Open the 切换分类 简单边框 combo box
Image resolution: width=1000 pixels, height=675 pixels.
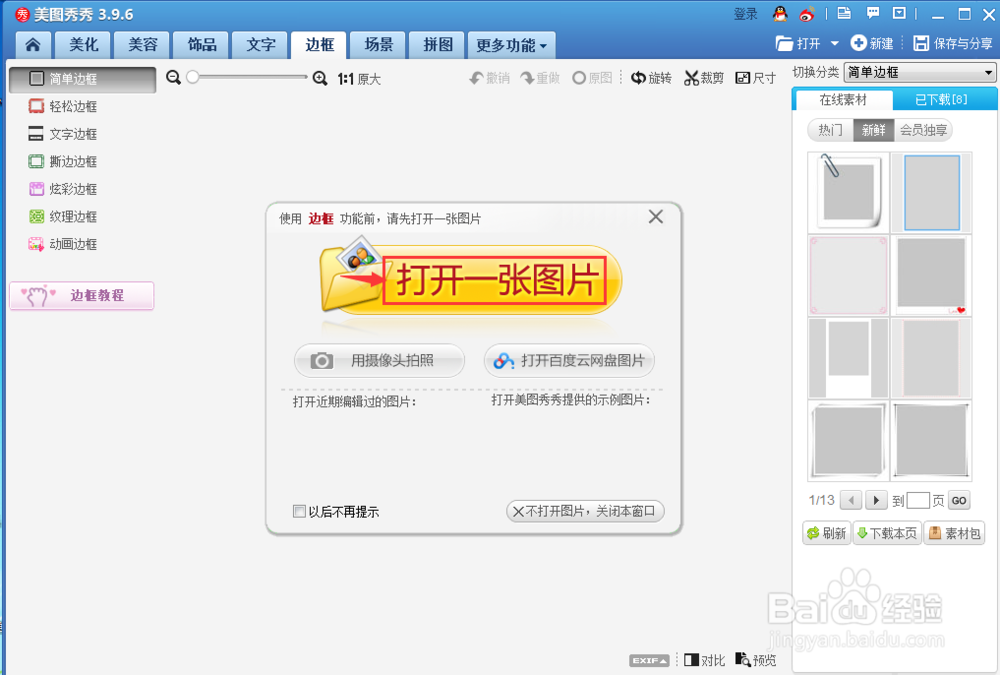point(920,72)
